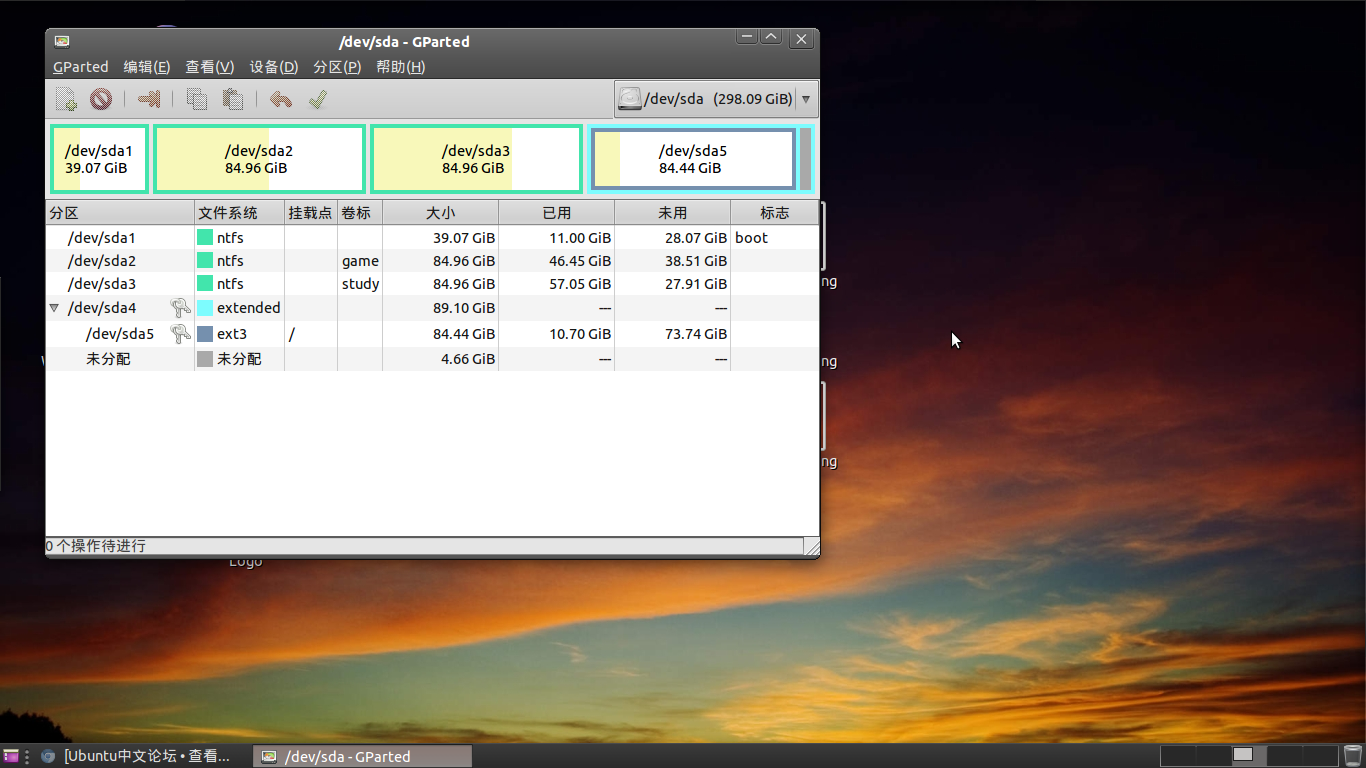Click the blue ext3 swatch on /dev/sda5
The height and width of the screenshot is (768, 1366).
coord(205,334)
